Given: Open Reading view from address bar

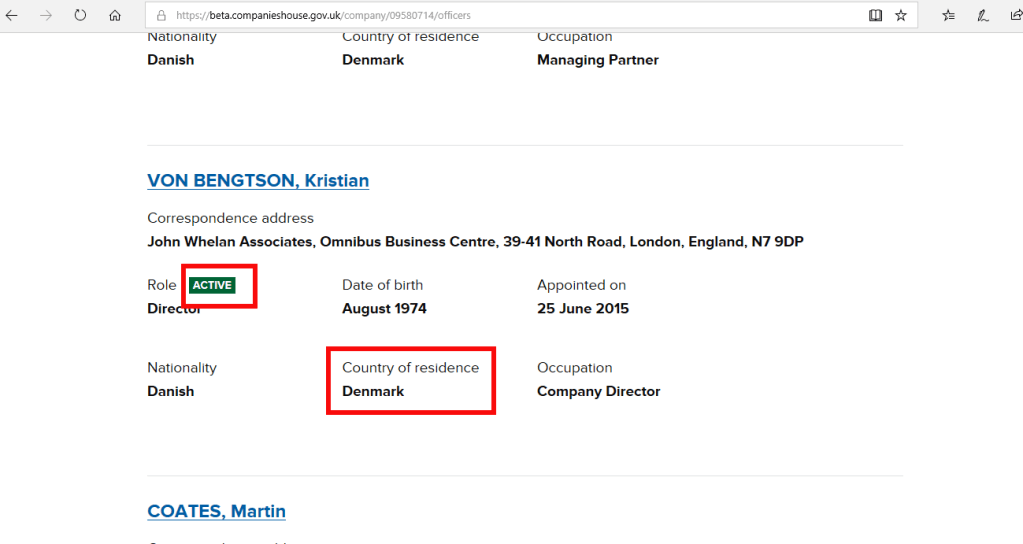Looking at the screenshot, I should [876, 16].
